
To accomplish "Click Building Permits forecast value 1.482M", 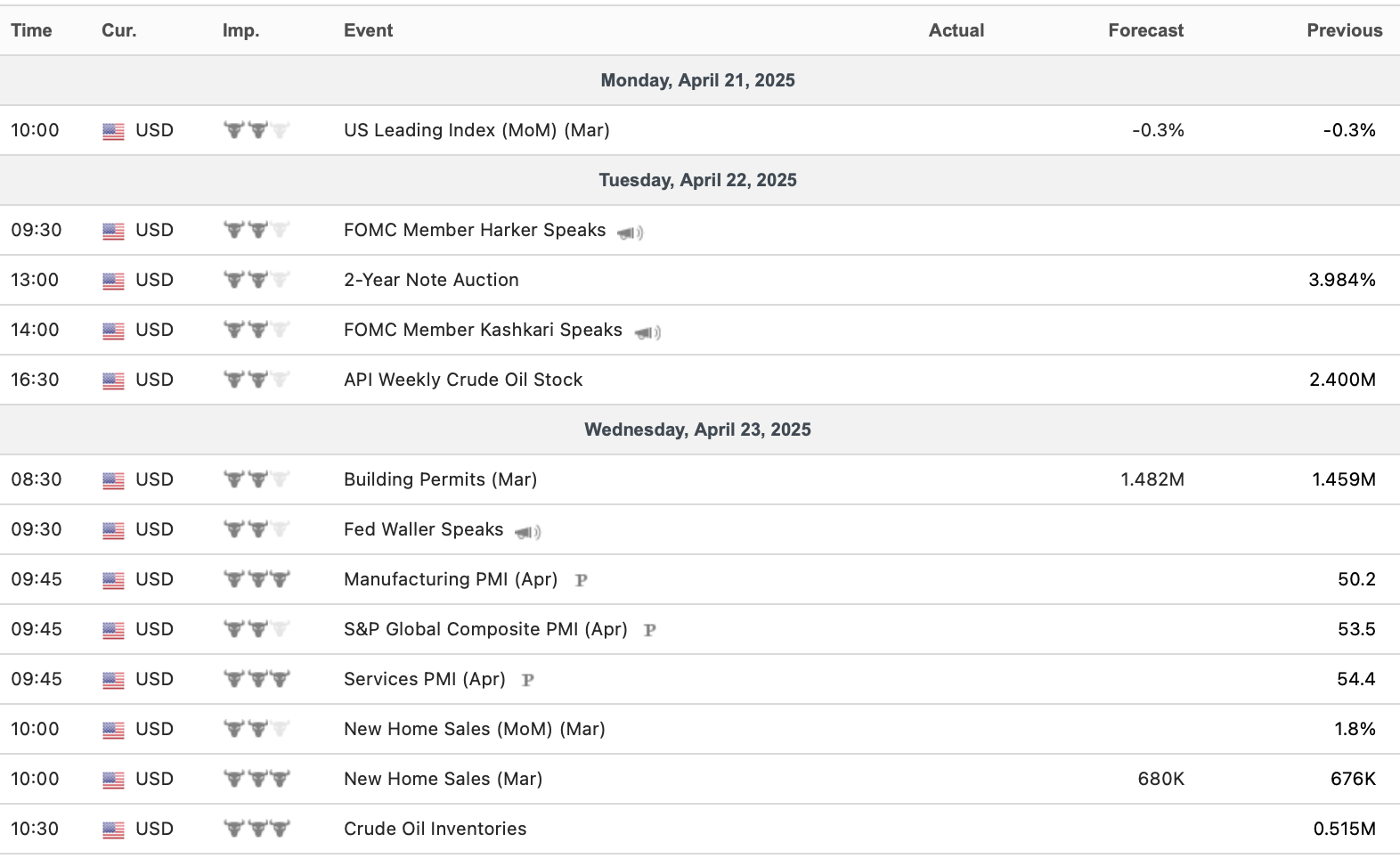I will point(1152,479).
